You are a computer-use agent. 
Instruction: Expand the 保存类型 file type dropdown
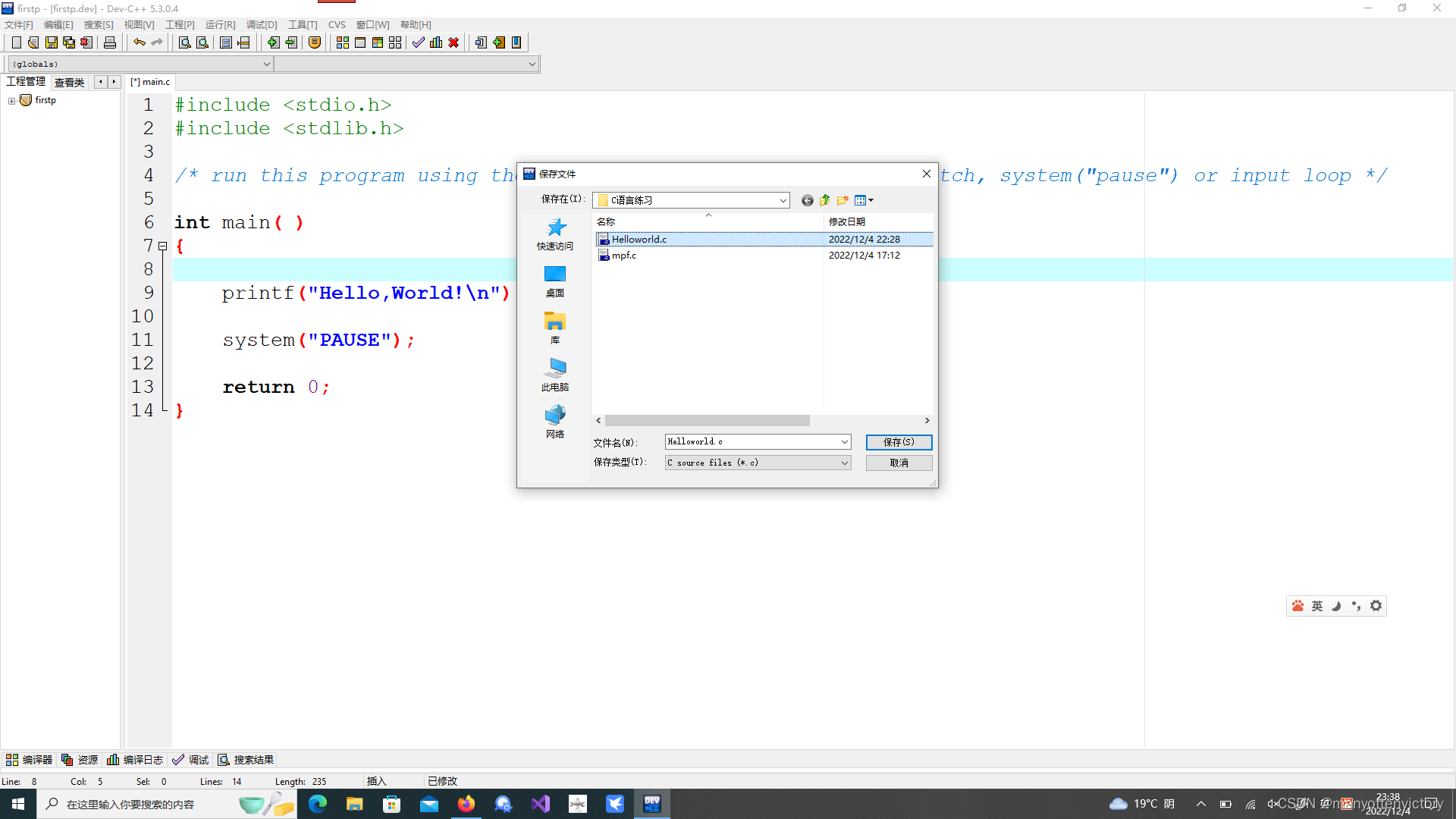click(x=844, y=462)
